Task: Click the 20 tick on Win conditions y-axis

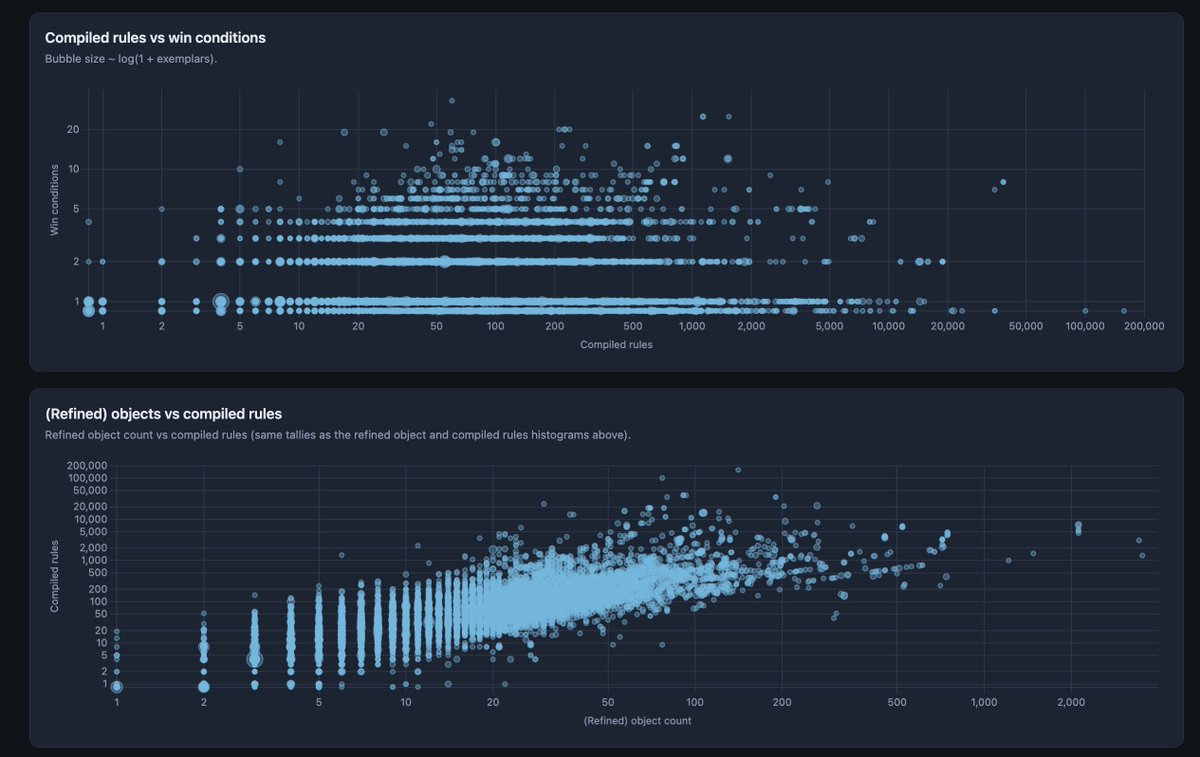Action: [x=73, y=129]
